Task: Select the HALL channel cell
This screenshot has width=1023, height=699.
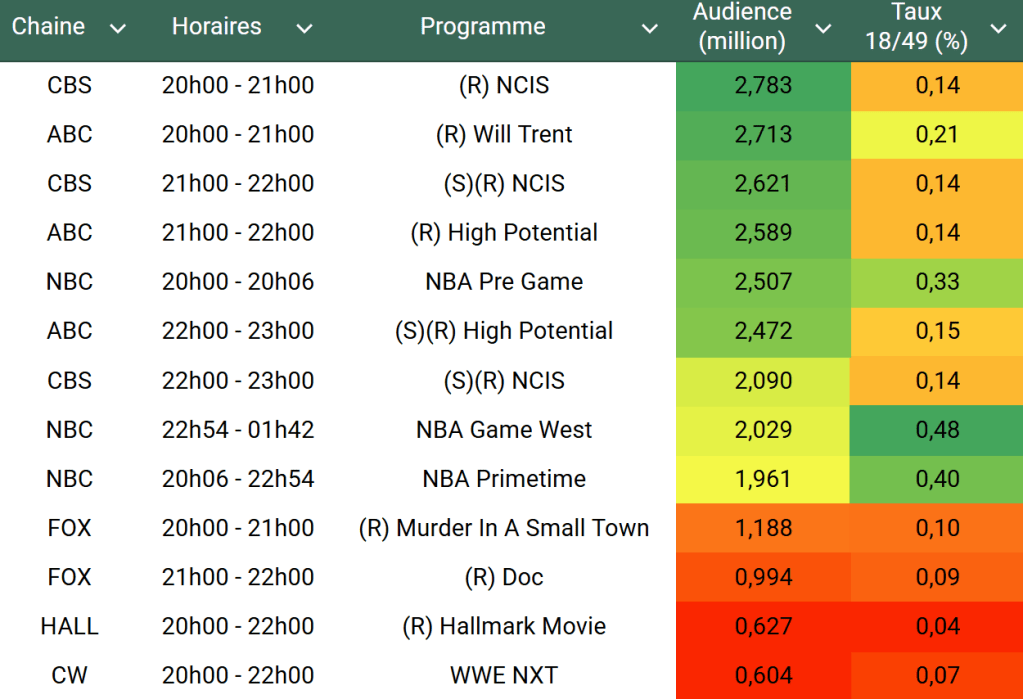Action: (70, 626)
